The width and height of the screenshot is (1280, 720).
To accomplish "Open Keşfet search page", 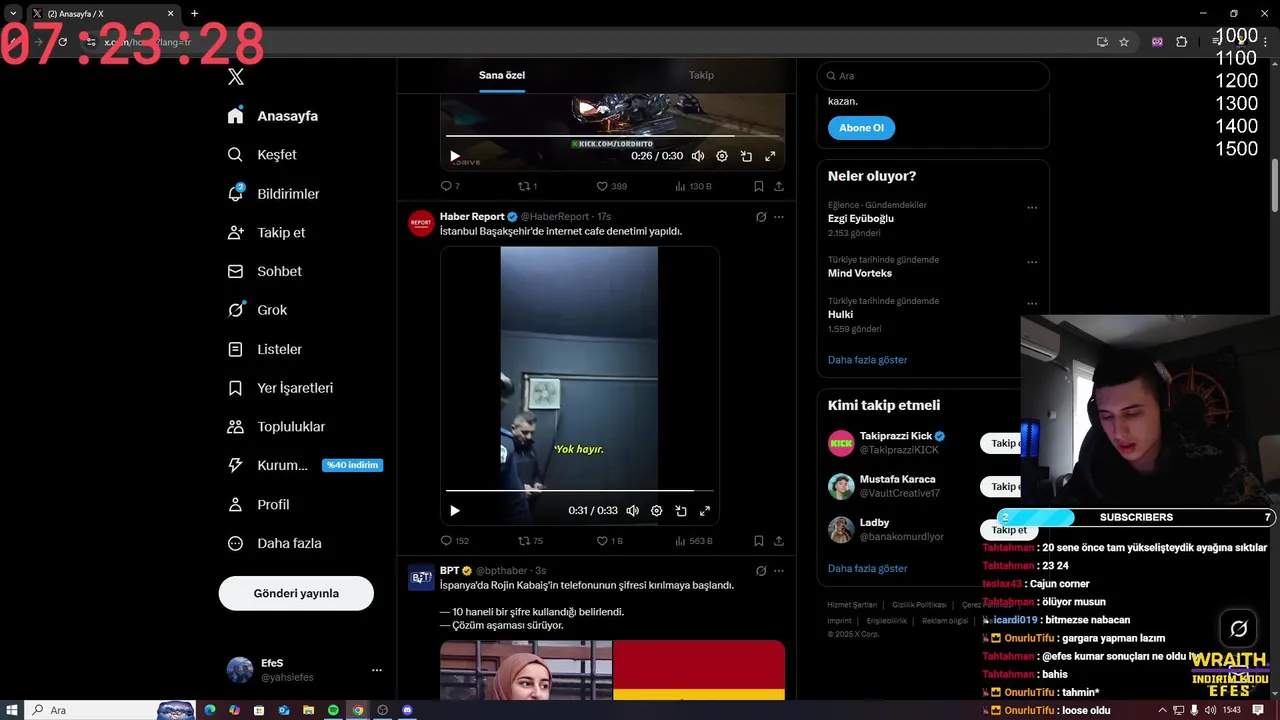I will pyautogui.click(x=262, y=155).
